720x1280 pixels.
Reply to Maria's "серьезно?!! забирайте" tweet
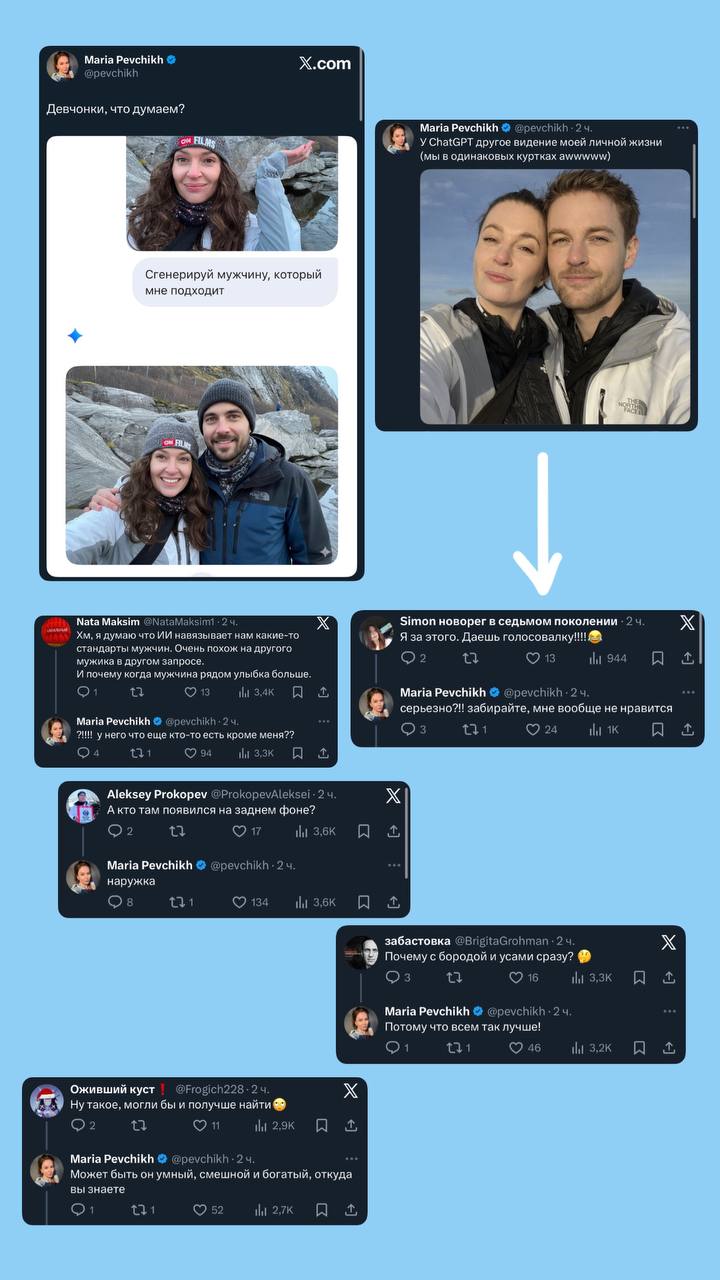click(407, 730)
